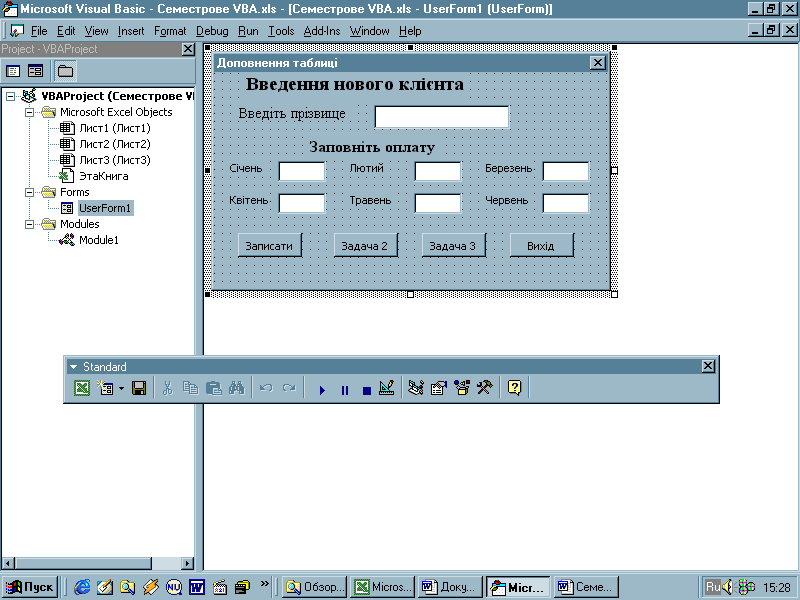
Task: Click the Задача 3 button
Action: click(453, 245)
